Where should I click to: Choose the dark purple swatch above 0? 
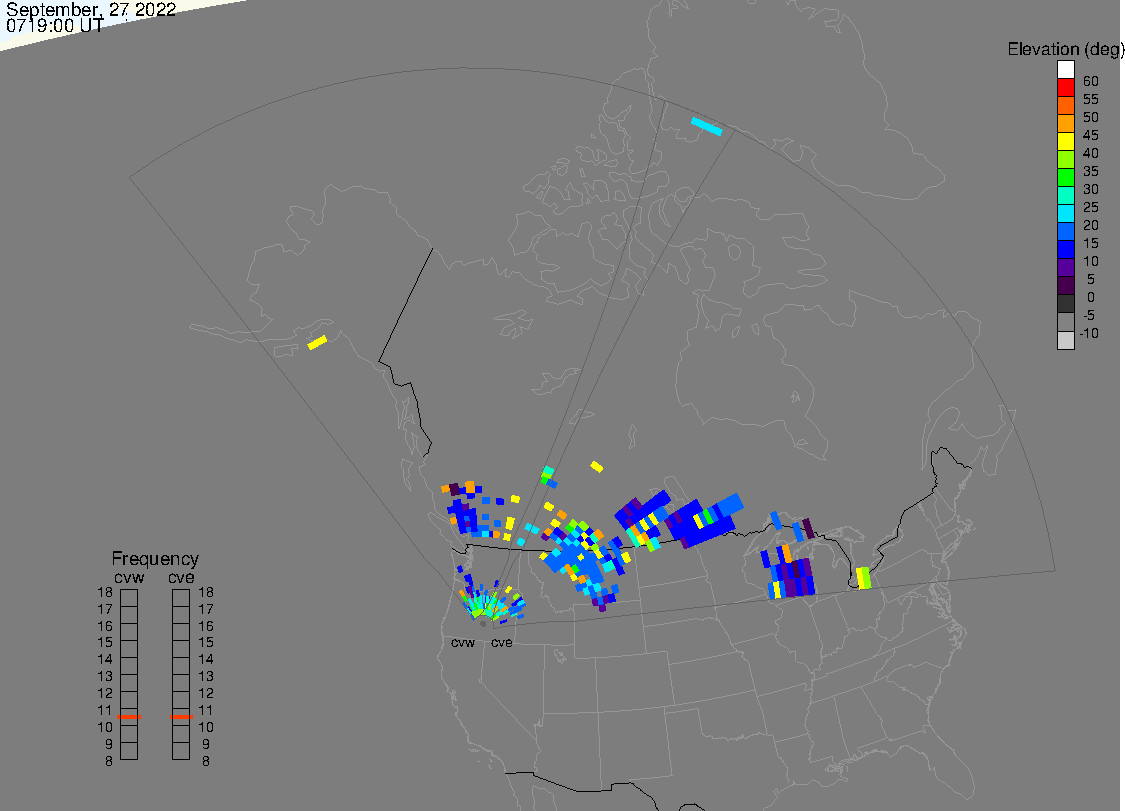pyautogui.click(x=1065, y=285)
